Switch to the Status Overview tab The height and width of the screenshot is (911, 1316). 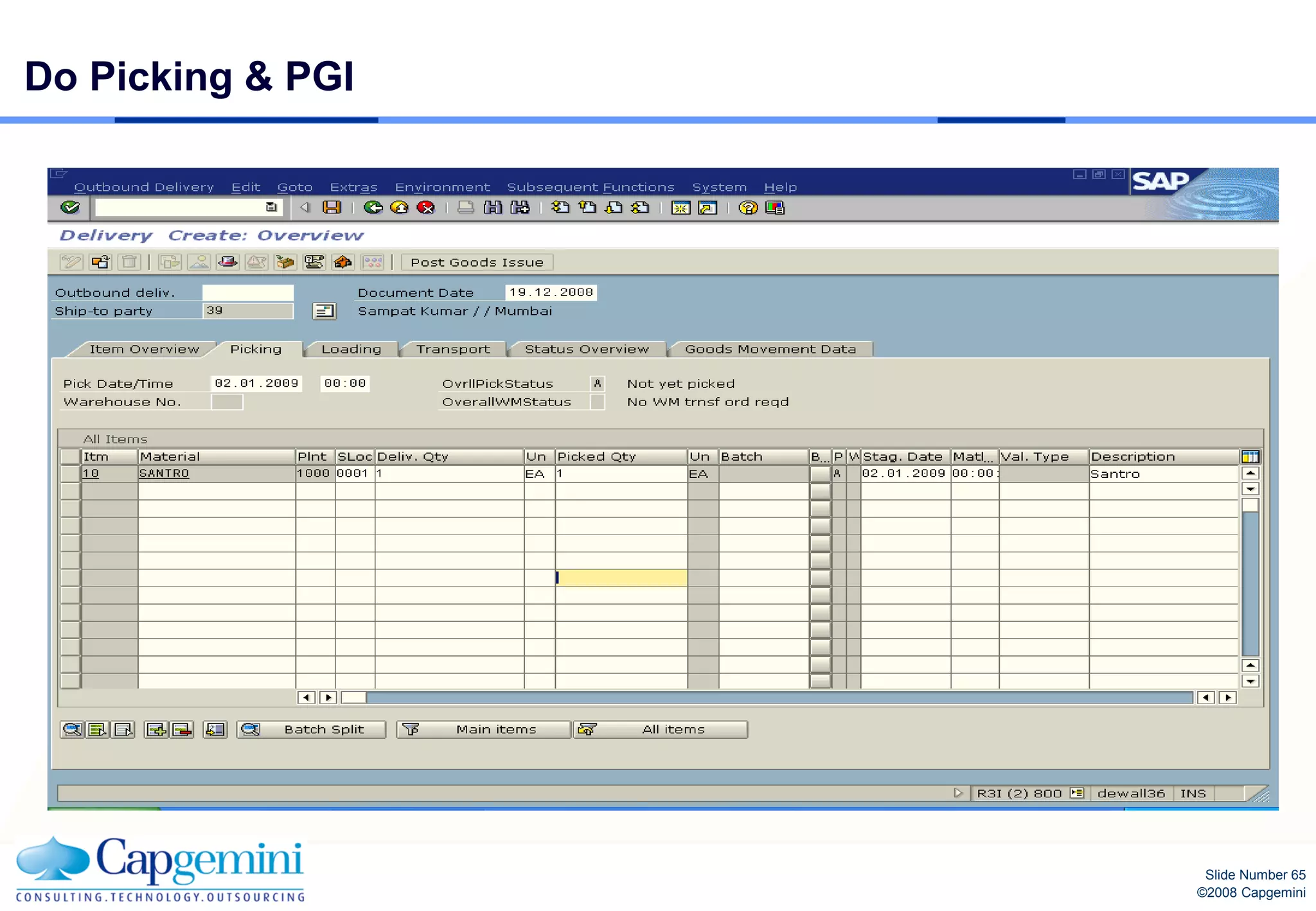587,349
